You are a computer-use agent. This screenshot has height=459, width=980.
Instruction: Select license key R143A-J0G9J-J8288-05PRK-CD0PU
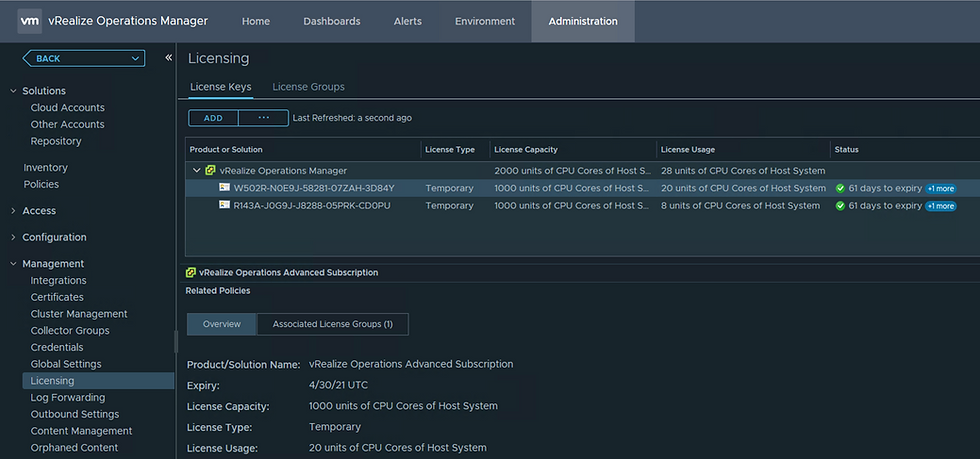click(x=312, y=206)
